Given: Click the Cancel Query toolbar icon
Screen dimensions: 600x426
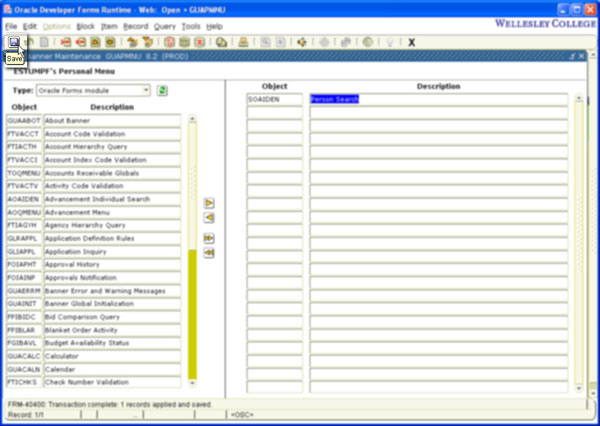Looking at the screenshot, I should [199, 42].
